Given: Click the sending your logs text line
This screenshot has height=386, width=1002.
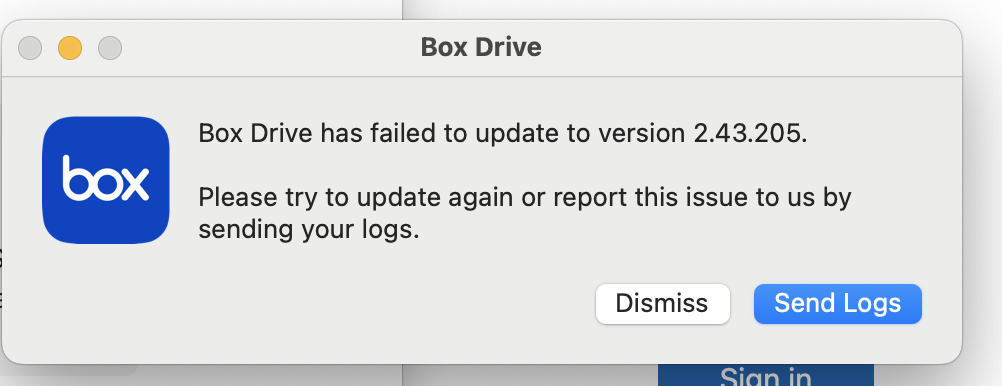Looking at the screenshot, I should (309, 230).
